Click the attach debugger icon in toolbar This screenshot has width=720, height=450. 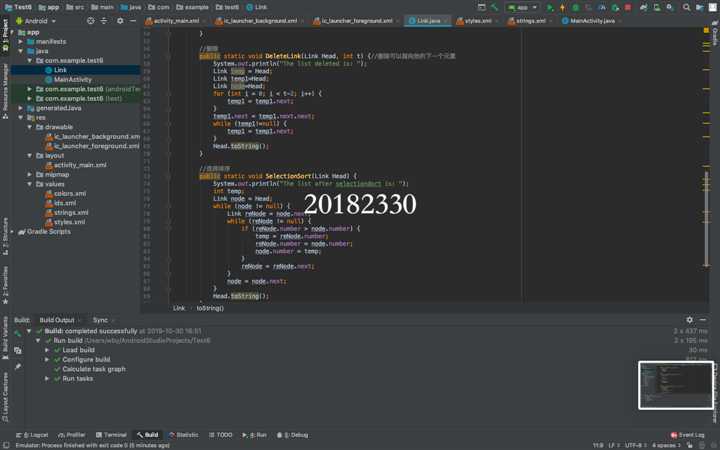click(x=615, y=7)
